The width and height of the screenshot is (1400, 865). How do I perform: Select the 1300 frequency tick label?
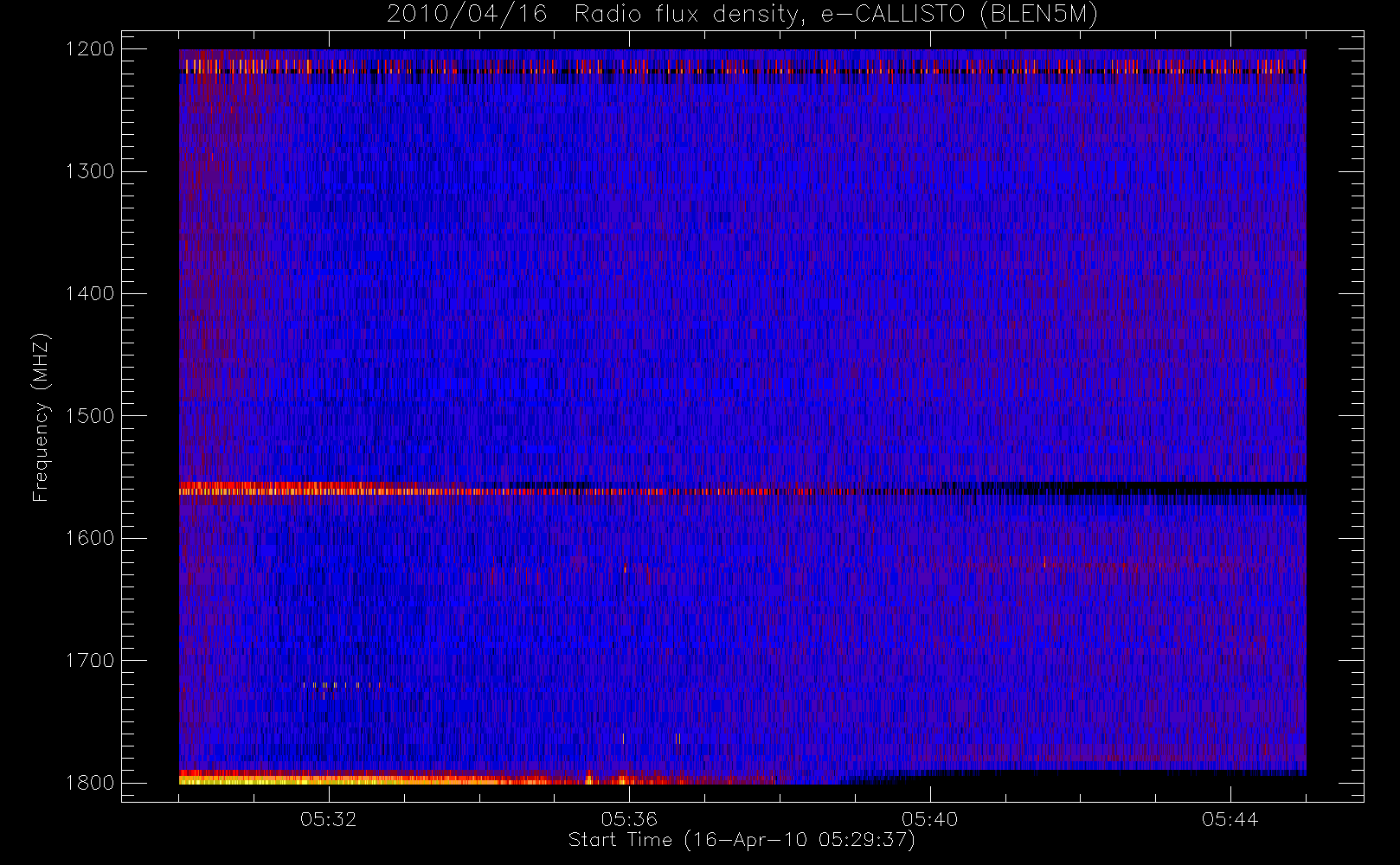click(90, 171)
